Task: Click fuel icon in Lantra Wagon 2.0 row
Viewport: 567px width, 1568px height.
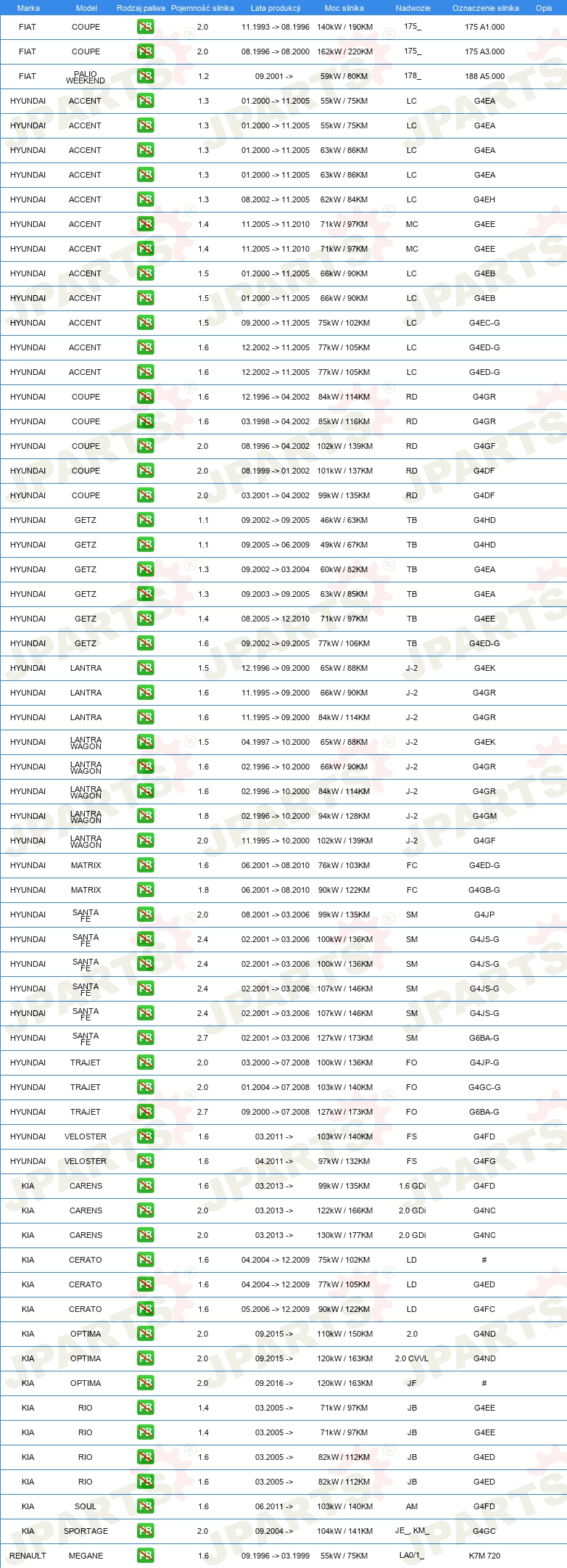Action: pyautogui.click(x=145, y=841)
